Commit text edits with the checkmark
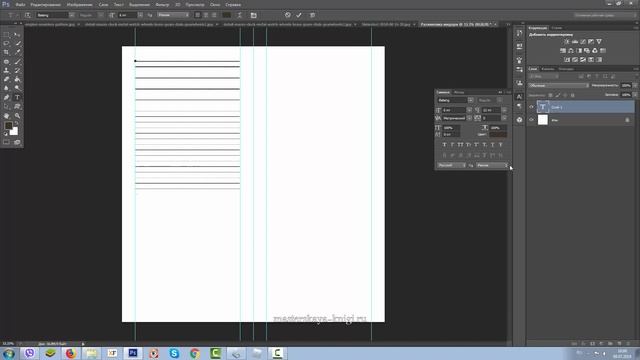 (299, 15)
